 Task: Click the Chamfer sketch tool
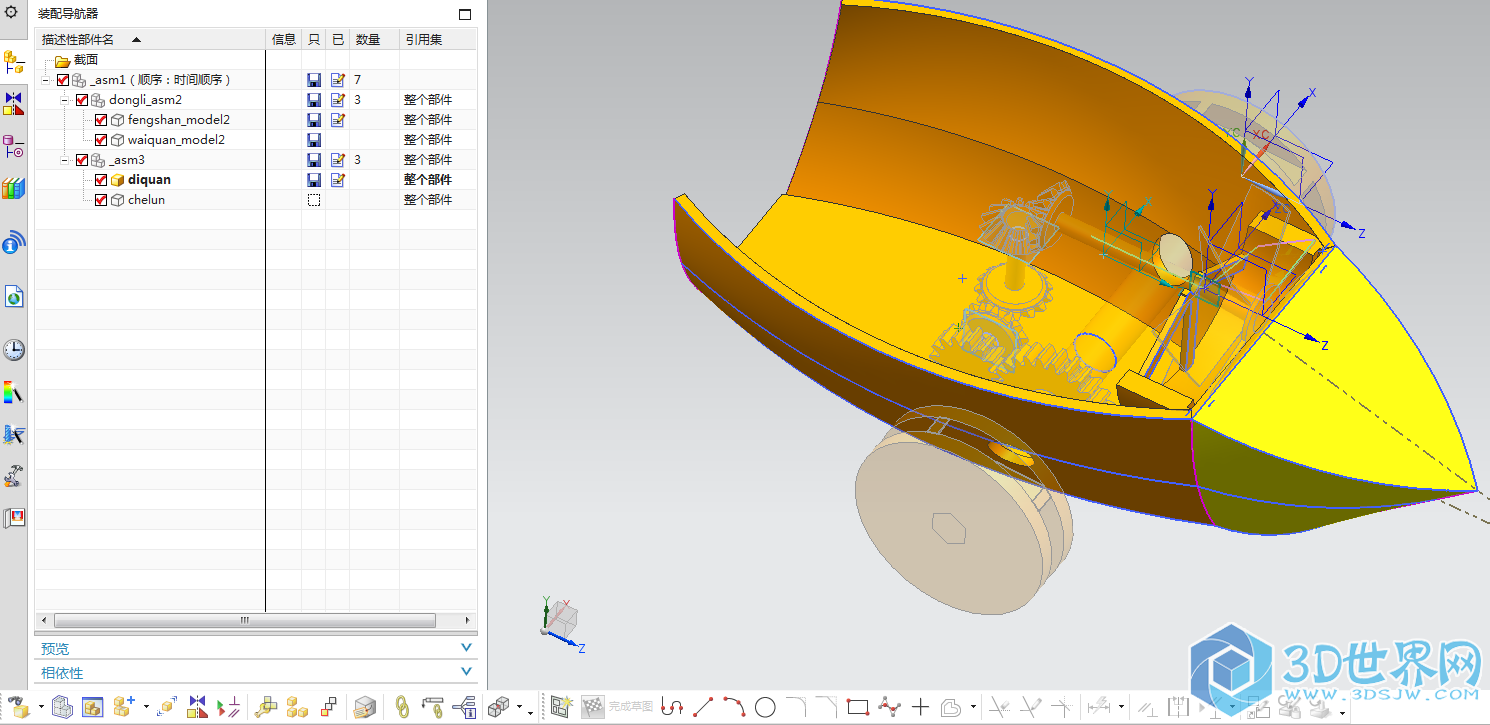(826, 707)
